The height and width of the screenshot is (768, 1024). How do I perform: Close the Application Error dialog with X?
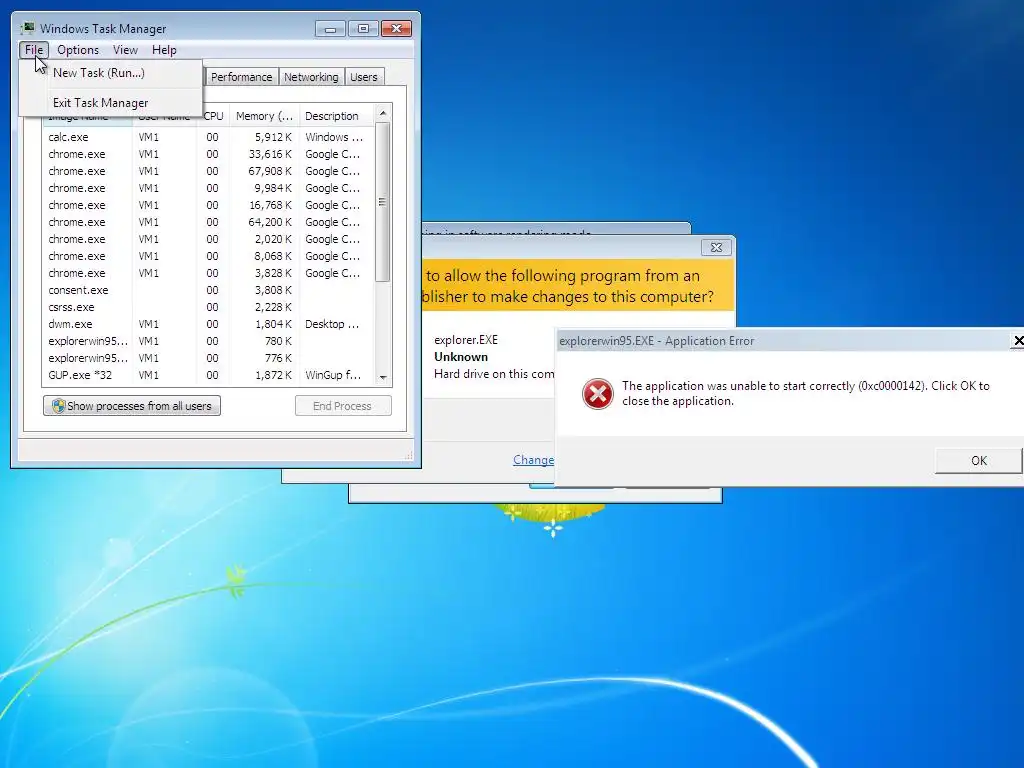(1017, 340)
